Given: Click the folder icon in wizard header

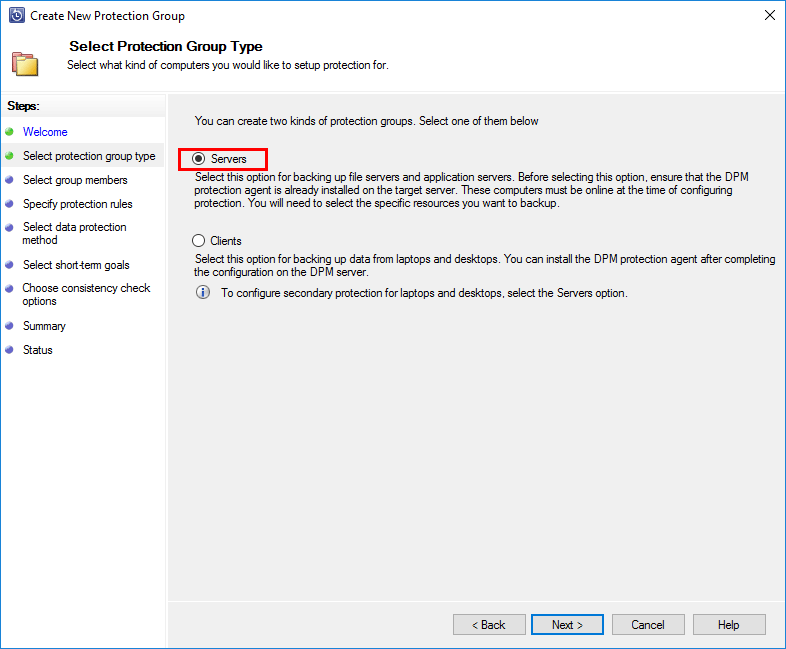Looking at the screenshot, I should click(x=25, y=64).
